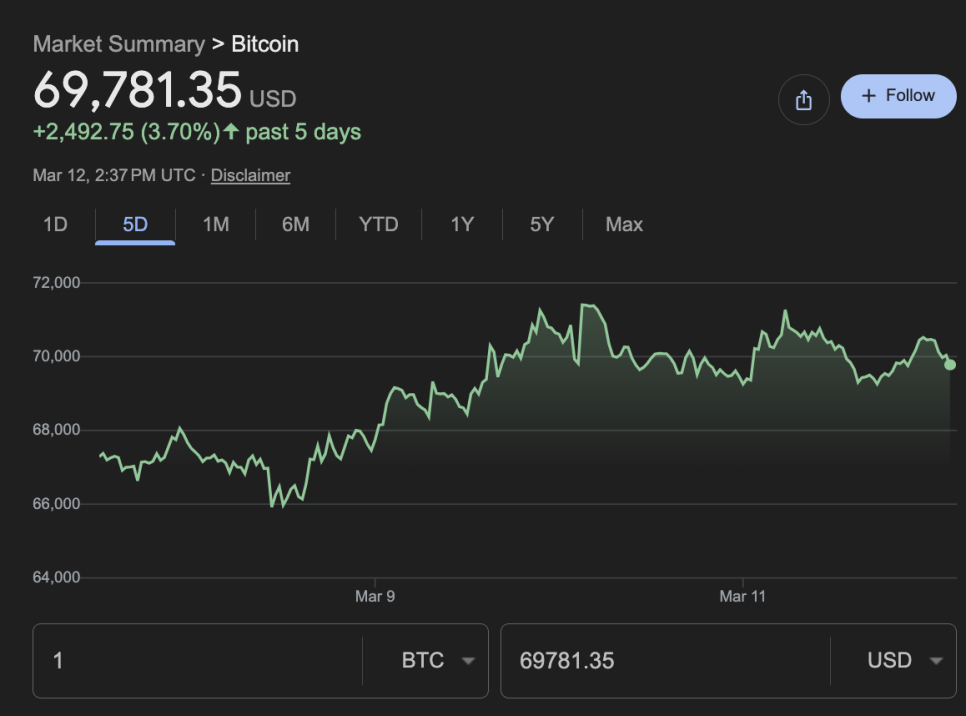Show the YTD chart range
The height and width of the screenshot is (716, 966).
(x=378, y=225)
